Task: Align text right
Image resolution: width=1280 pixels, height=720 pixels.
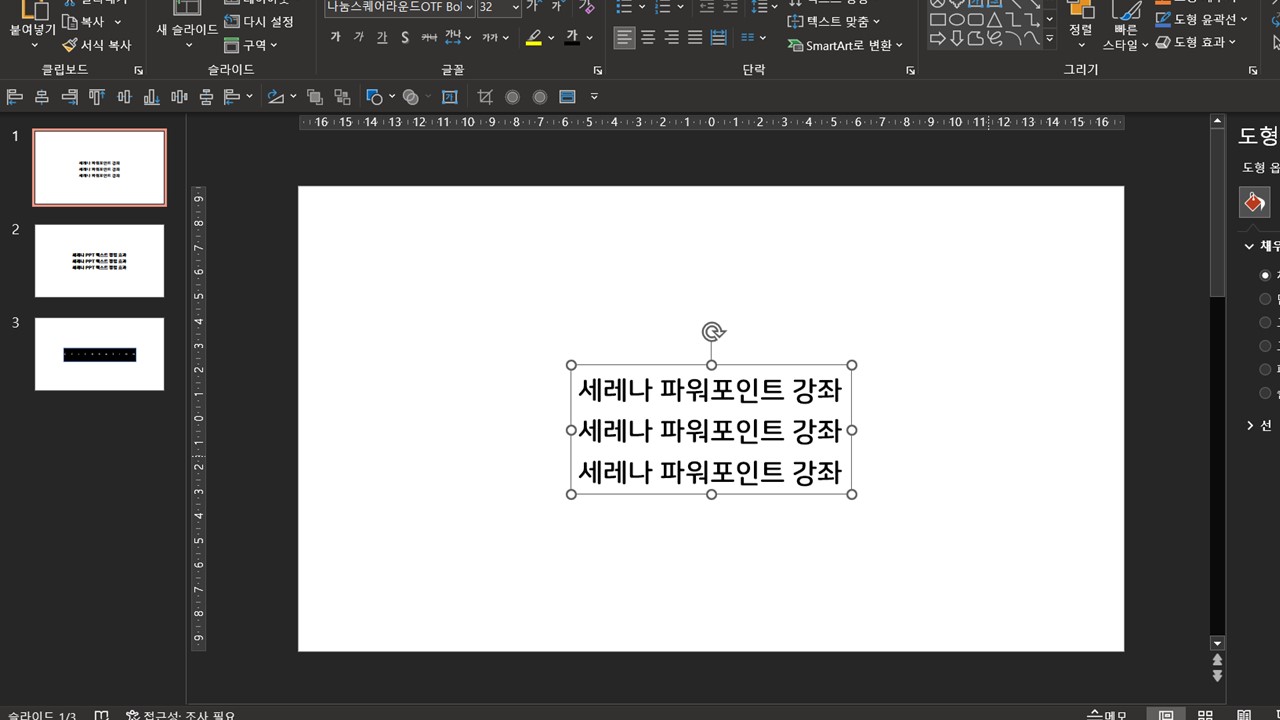Action: 671,37
